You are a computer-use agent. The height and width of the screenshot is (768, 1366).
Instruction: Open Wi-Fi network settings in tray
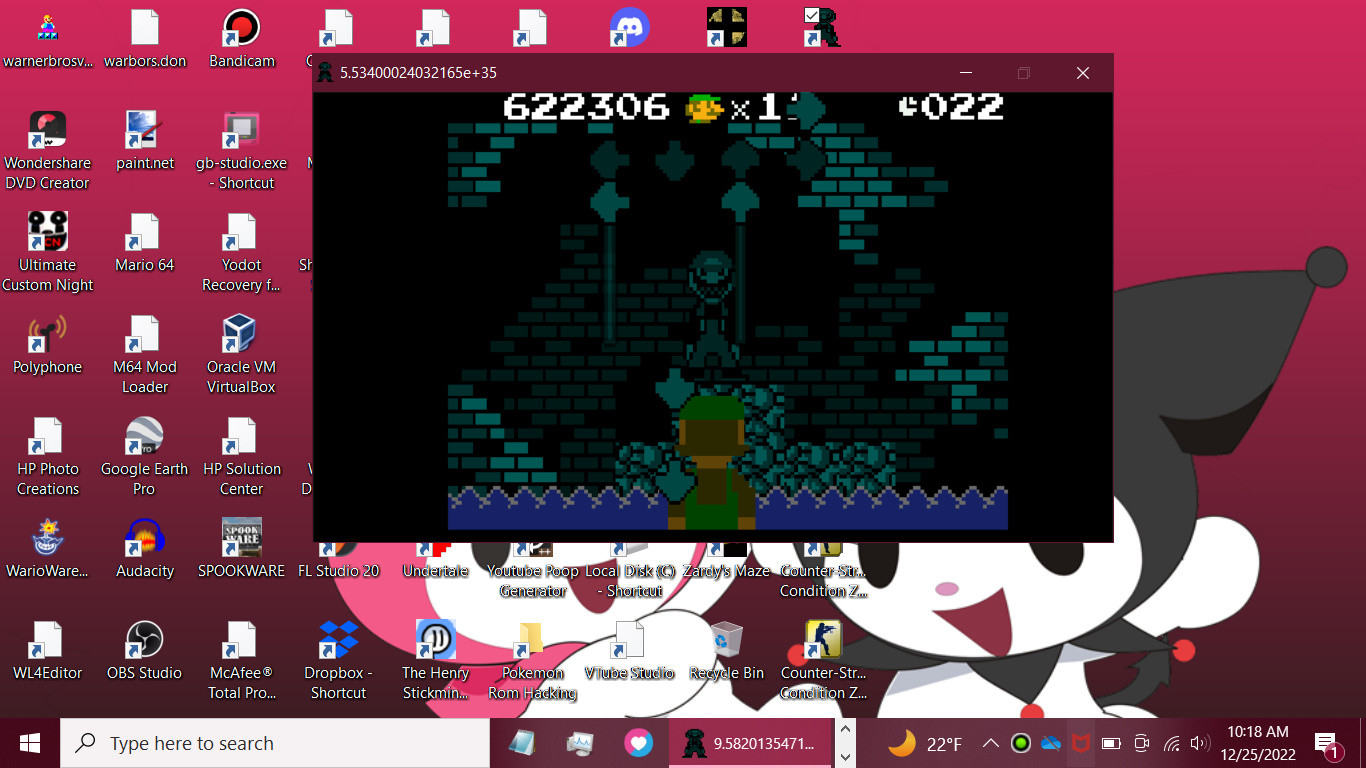1172,743
